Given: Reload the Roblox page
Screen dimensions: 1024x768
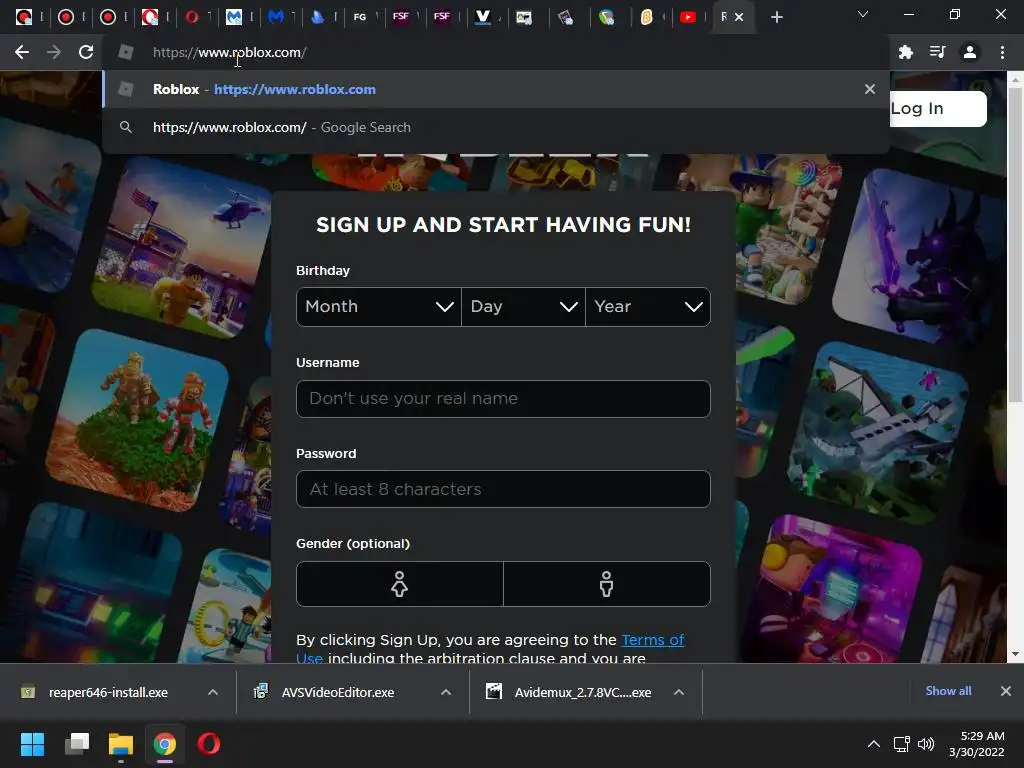Looking at the screenshot, I should pos(86,52).
